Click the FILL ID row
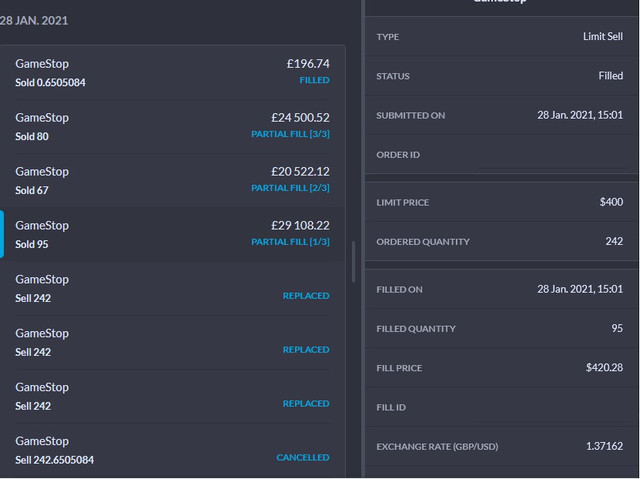Viewport: 640px width, 479px height. pyautogui.click(x=502, y=407)
